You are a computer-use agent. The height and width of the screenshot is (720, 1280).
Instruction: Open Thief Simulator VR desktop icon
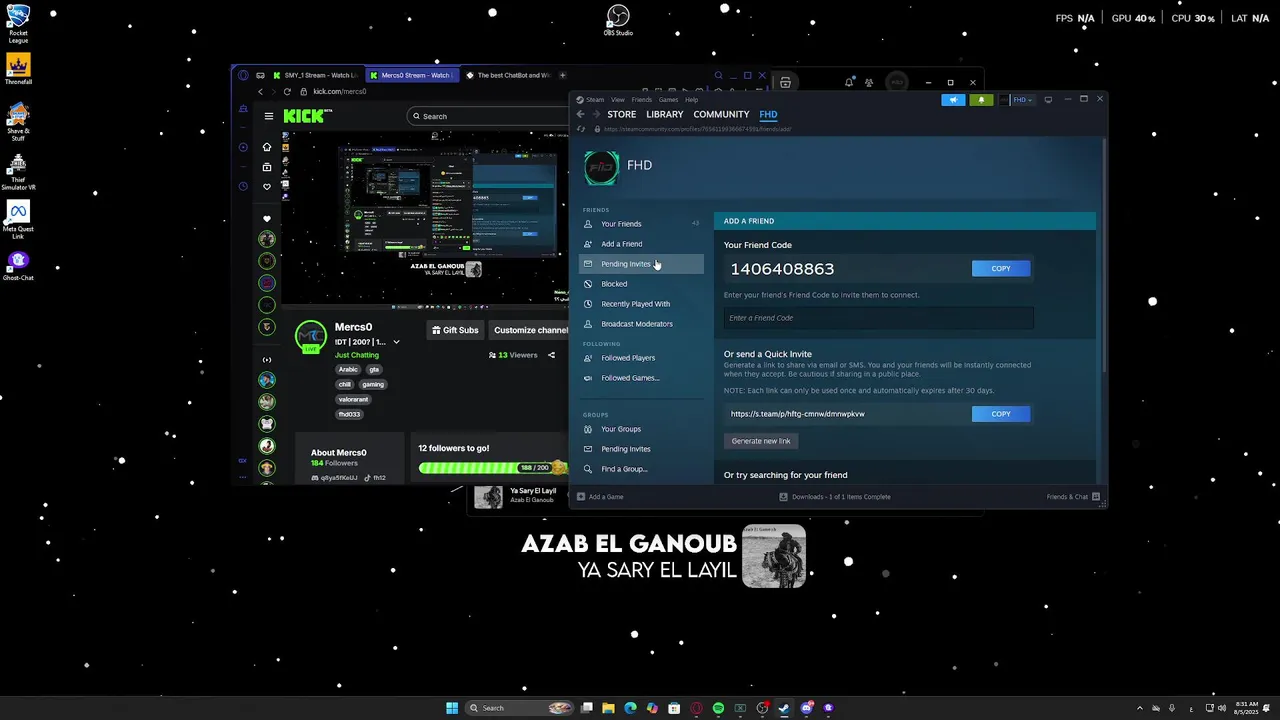18,172
